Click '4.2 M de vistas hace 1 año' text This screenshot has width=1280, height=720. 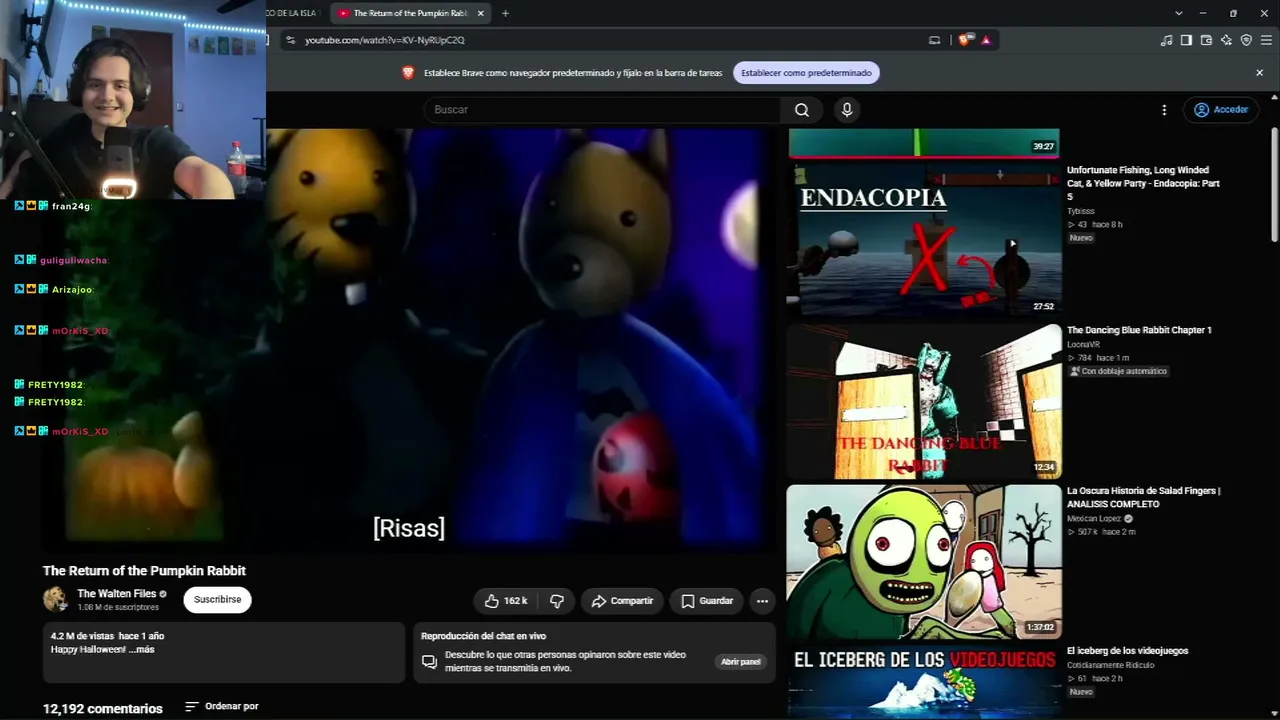107,636
